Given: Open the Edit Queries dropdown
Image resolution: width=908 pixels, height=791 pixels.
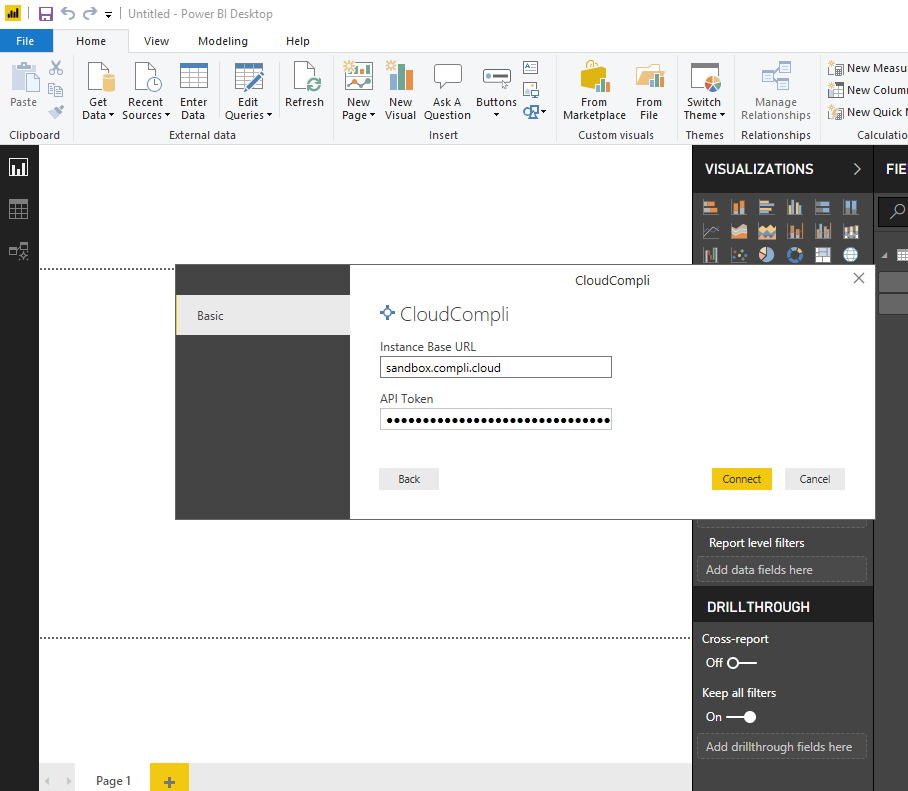Looking at the screenshot, I should (x=248, y=91).
